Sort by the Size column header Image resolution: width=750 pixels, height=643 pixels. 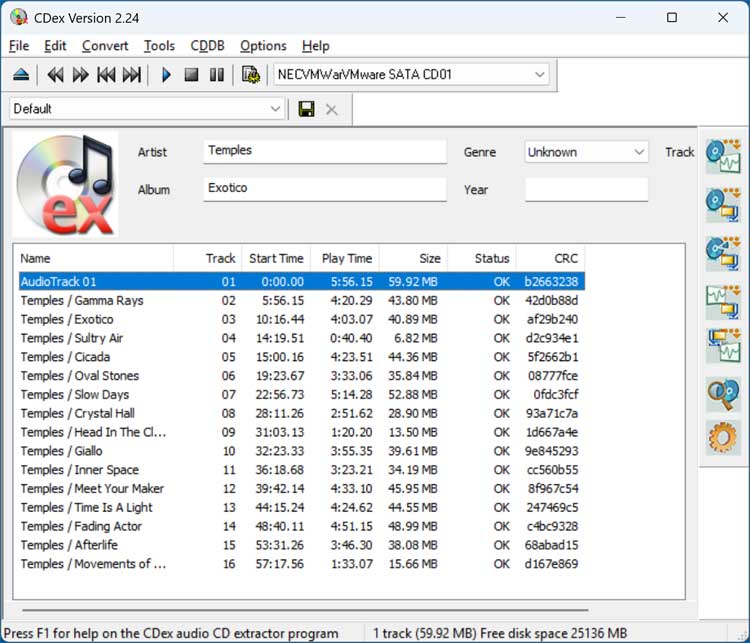coord(413,258)
